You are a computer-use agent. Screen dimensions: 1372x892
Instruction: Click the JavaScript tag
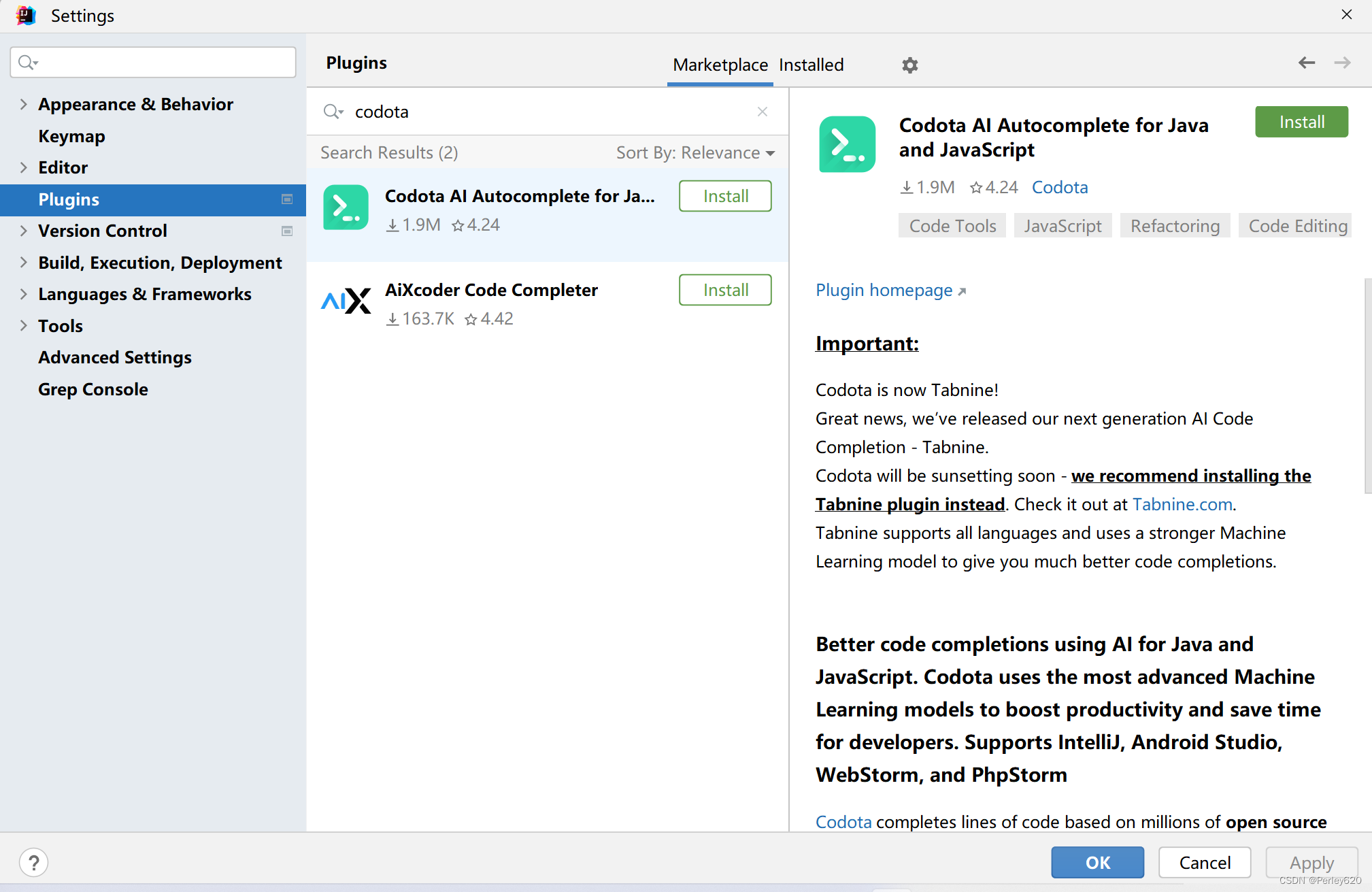pos(1063,226)
